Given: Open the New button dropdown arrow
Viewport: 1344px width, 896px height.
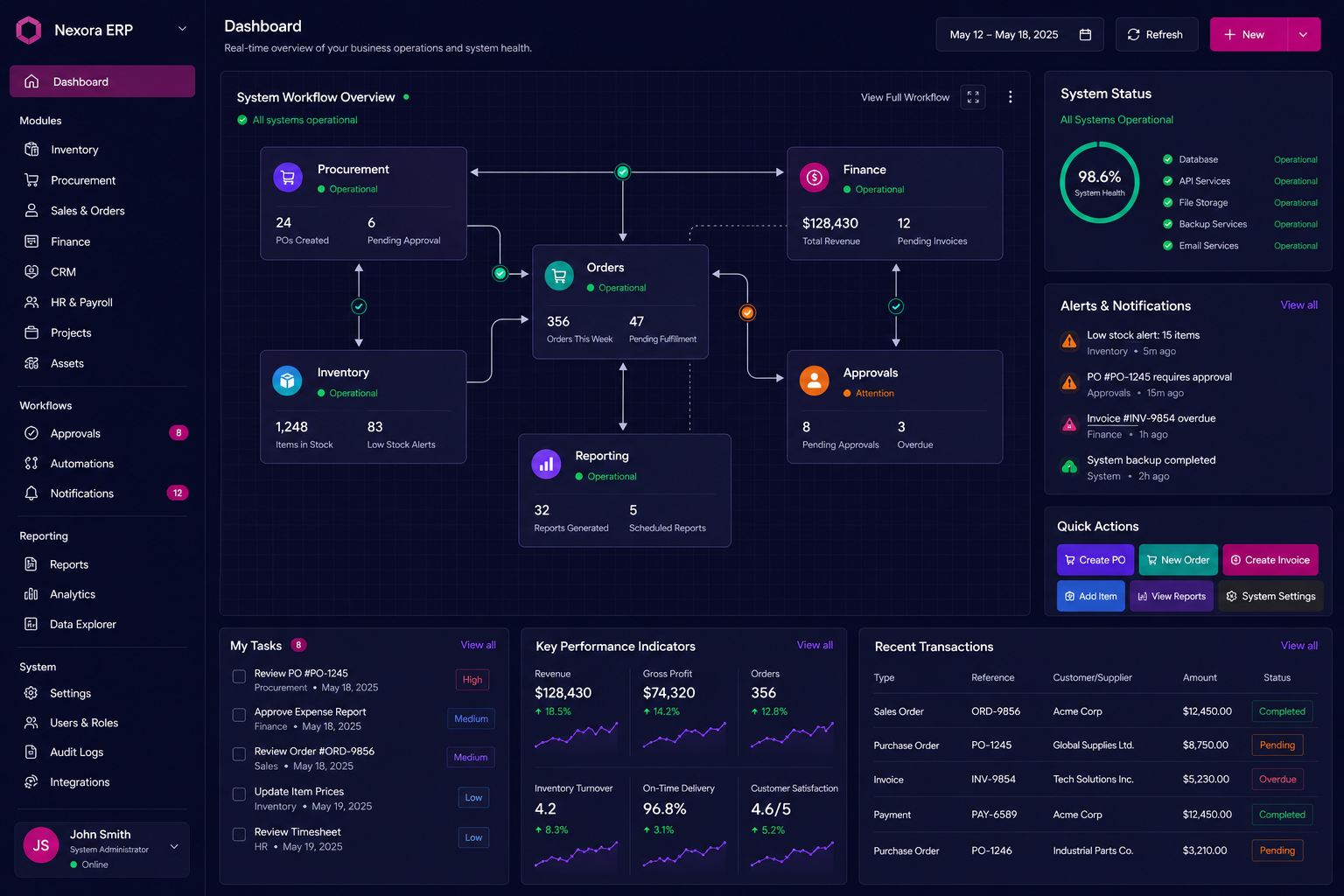Looking at the screenshot, I should 1304,35.
